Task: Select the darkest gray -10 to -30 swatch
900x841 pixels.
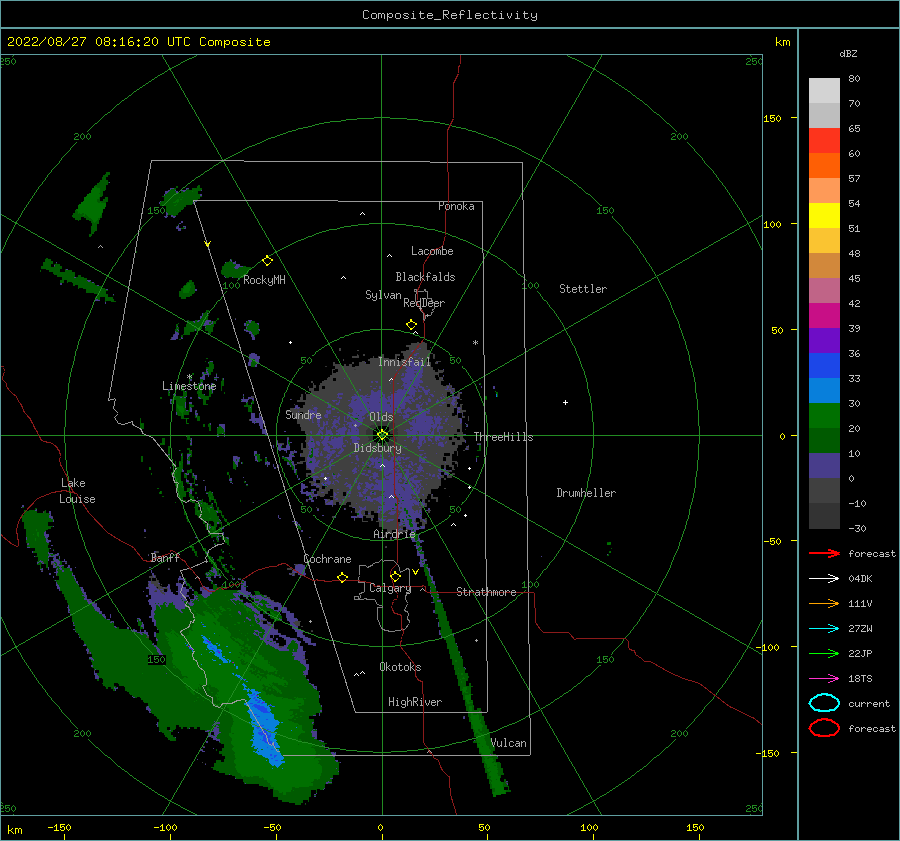Action: tap(824, 515)
